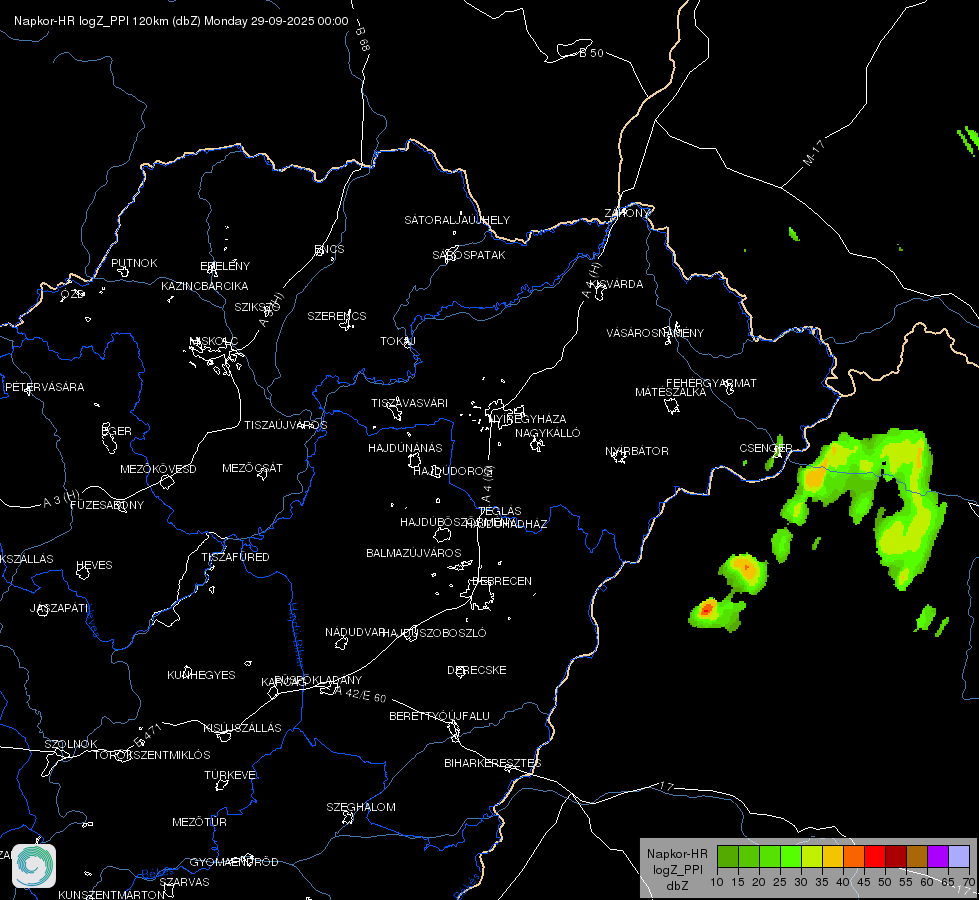Click the SZOLNOK city label

(71, 744)
